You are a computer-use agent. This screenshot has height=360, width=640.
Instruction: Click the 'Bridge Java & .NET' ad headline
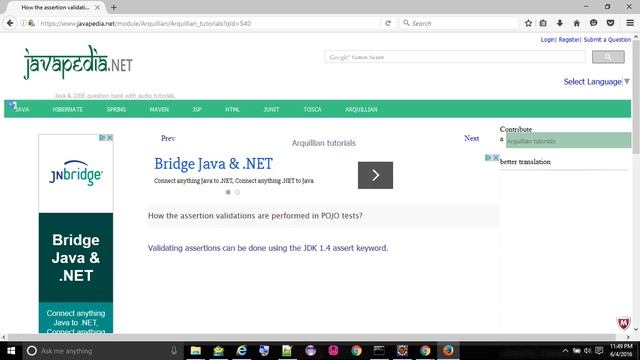213,164
